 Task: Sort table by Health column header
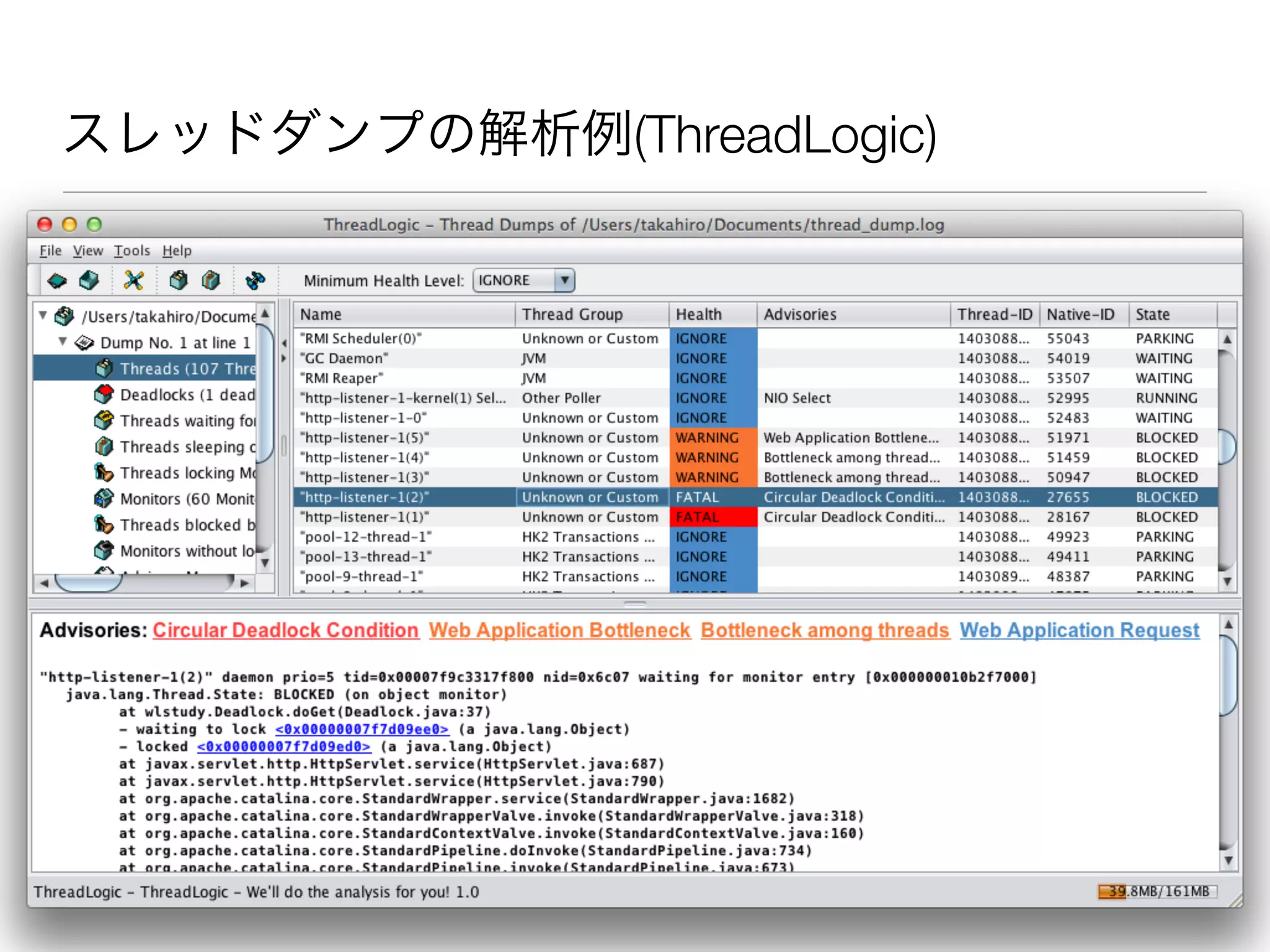click(x=713, y=315)
